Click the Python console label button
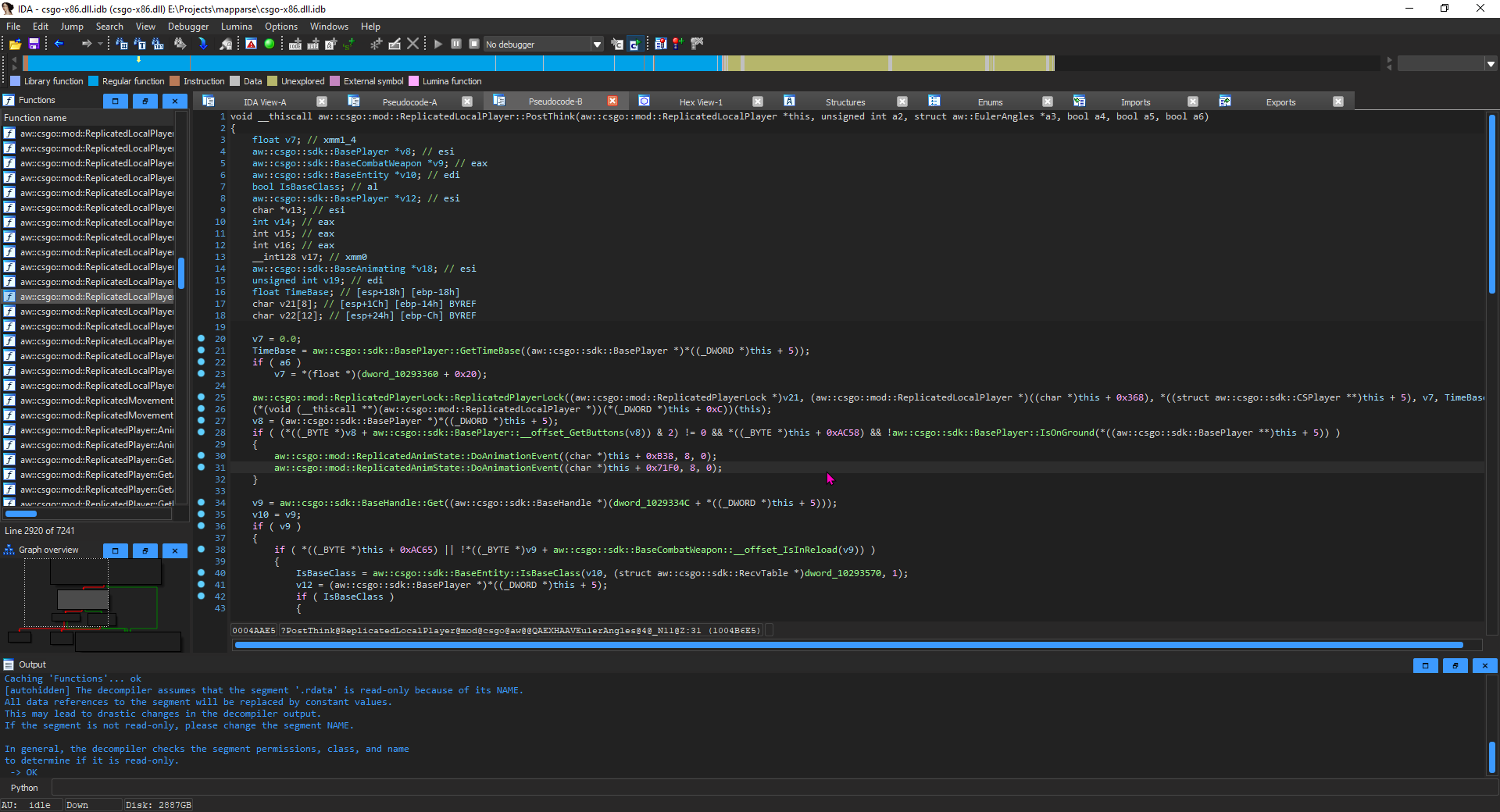The height and width of the screenshot is (812, 1500). coord(24,788)
